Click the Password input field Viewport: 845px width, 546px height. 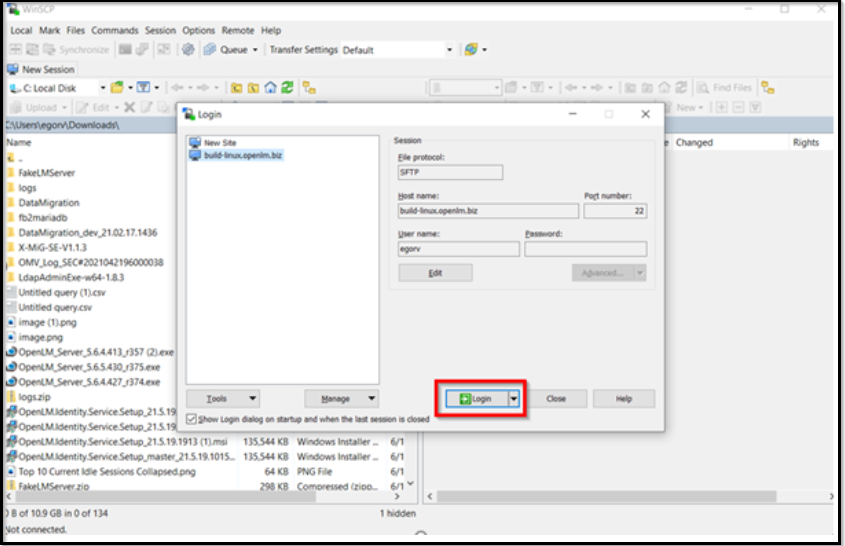pos(585,249)
